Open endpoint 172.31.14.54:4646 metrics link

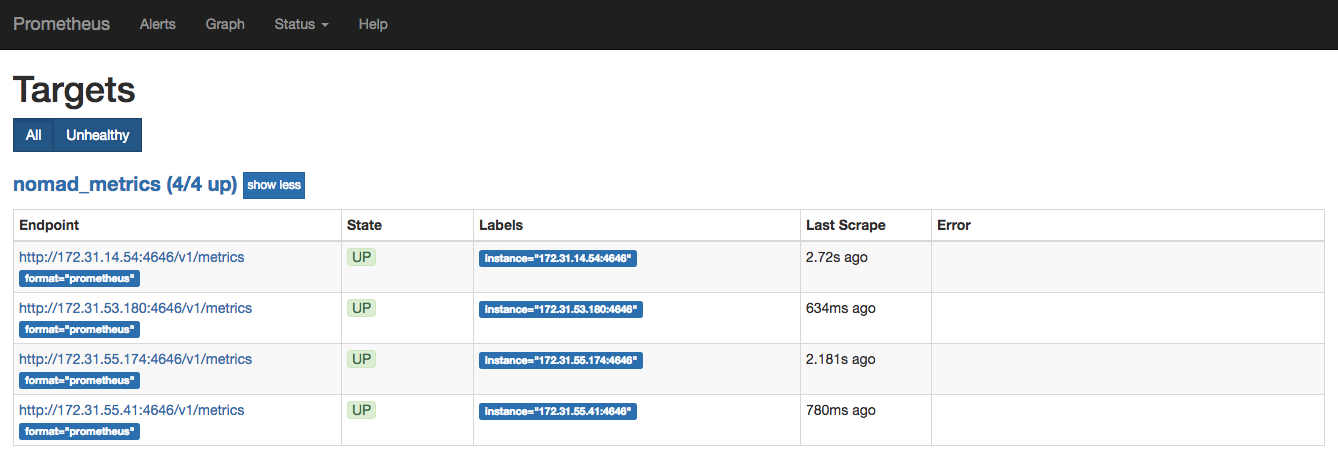tap(131, 257)
